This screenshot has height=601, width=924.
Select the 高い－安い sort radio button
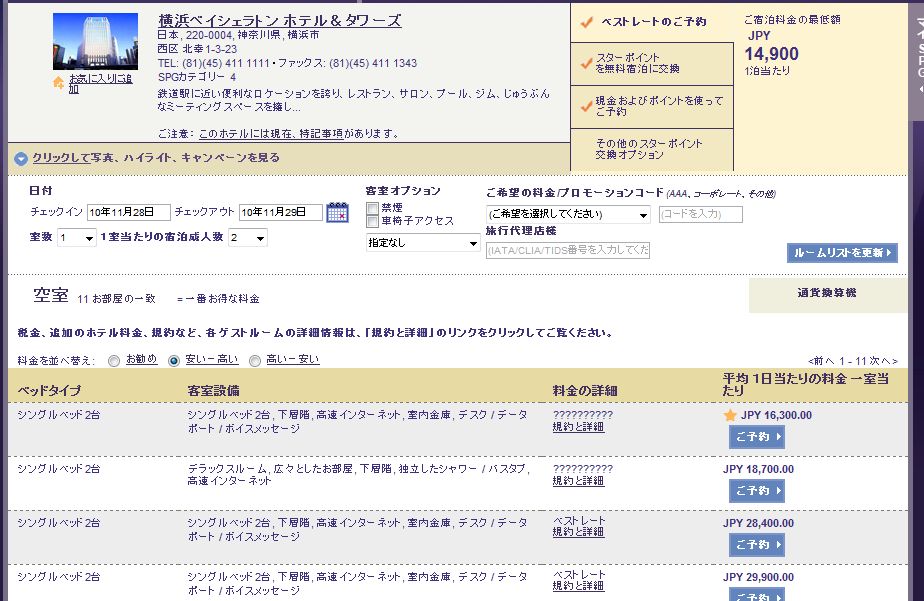coord(255,361)
